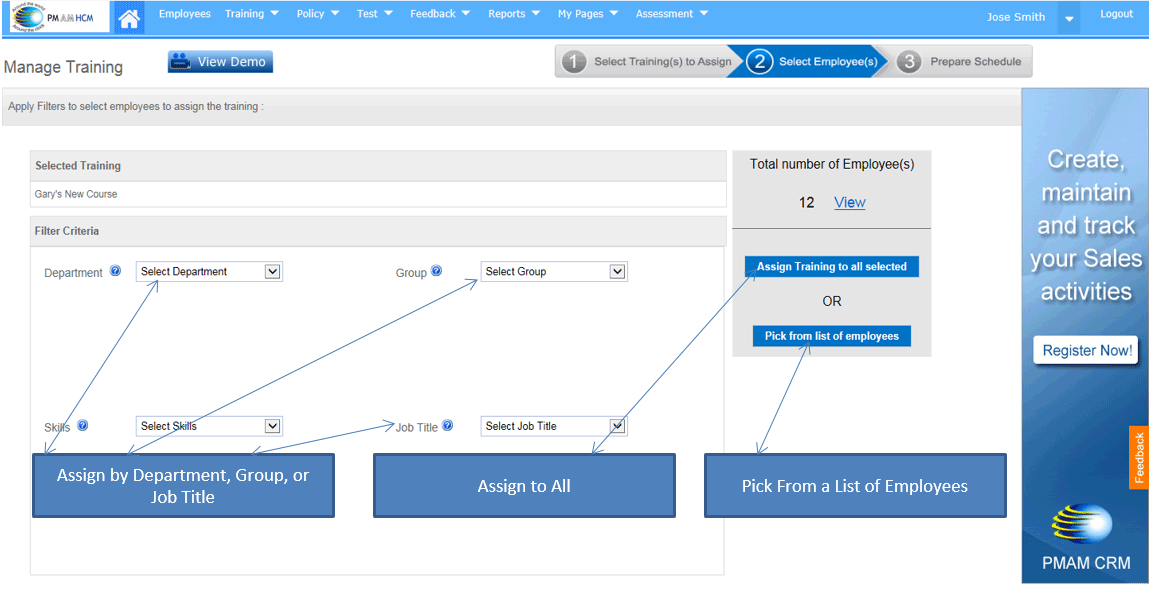Image resolution: width=1149 pixels, height=590 pixels.
Task: Open the Select Job Title dropdown
Action: [x=553, y=426]
